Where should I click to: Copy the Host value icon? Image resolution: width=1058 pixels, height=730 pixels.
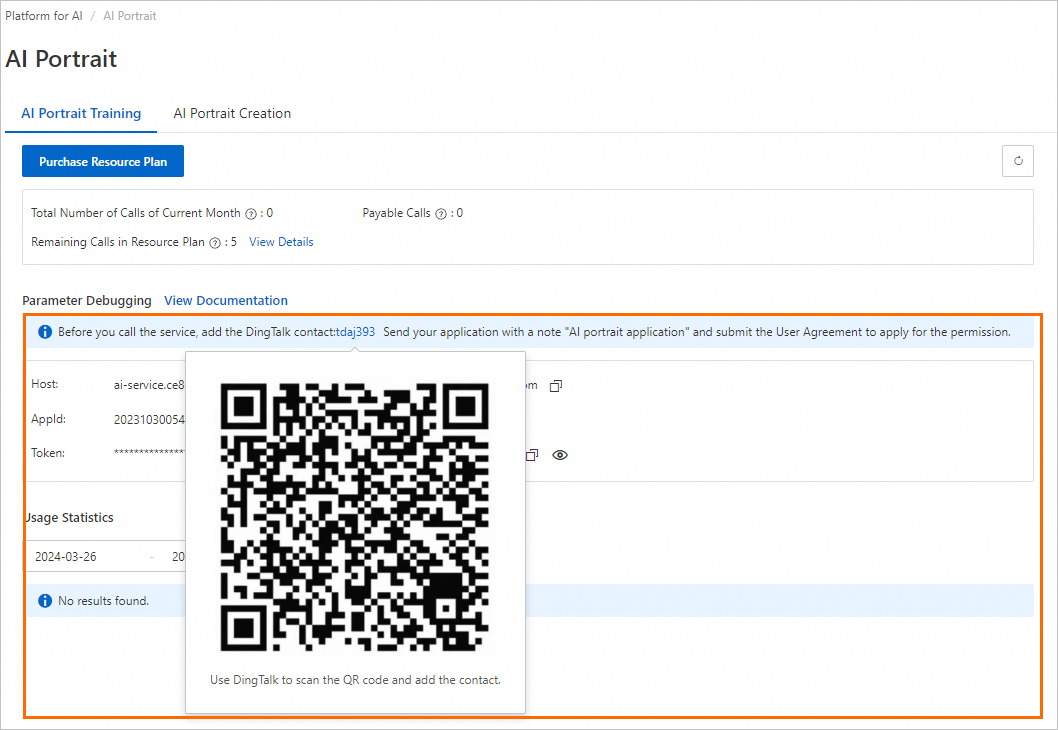pyautogui.click(x=556, y=386)
